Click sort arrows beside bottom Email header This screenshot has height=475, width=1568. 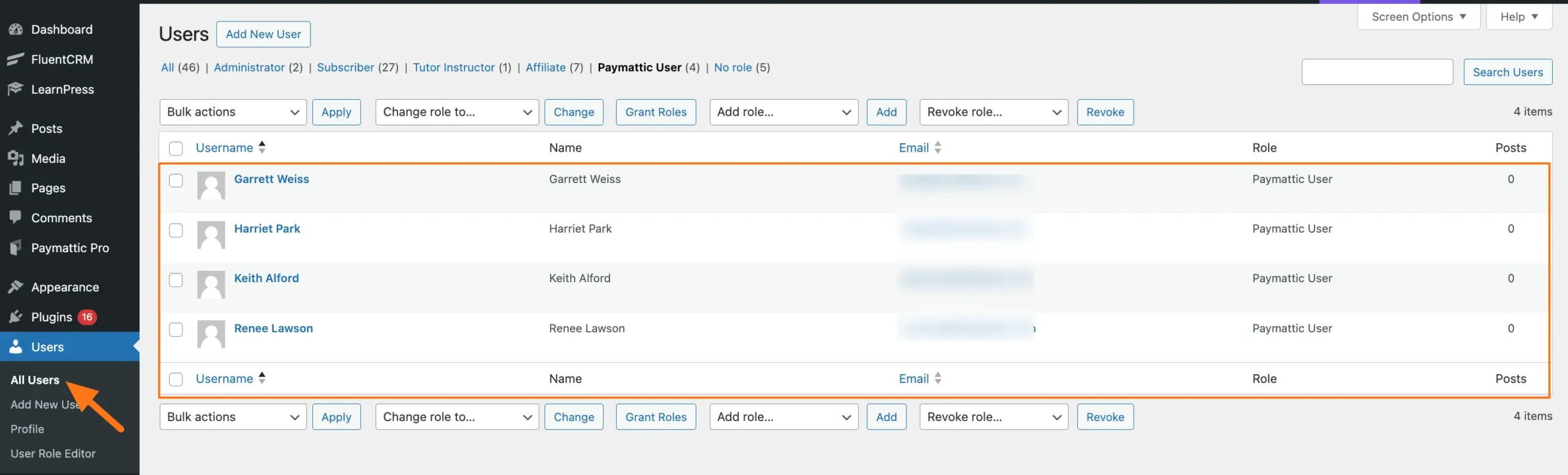coord(938,378)
